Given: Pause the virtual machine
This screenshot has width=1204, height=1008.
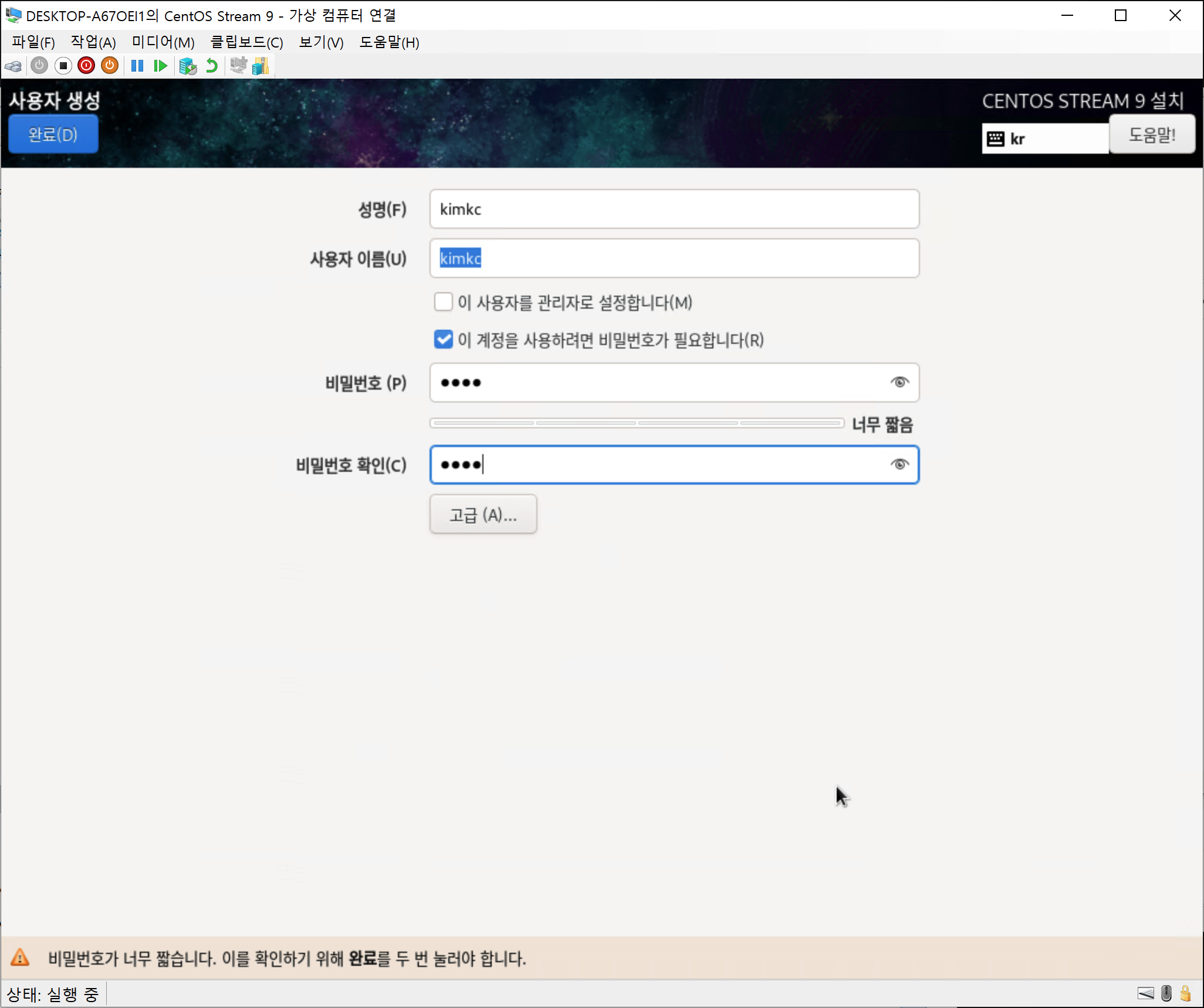Looking at the screenshot, I should (137, 66).
